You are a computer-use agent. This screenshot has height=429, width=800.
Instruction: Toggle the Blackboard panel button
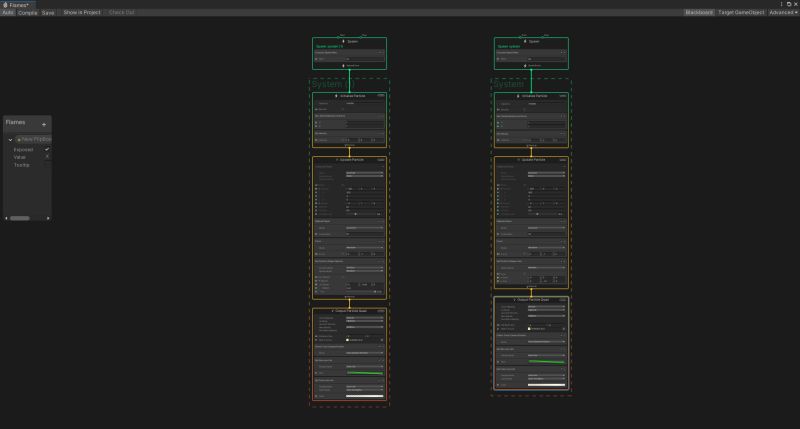point(698,12)
